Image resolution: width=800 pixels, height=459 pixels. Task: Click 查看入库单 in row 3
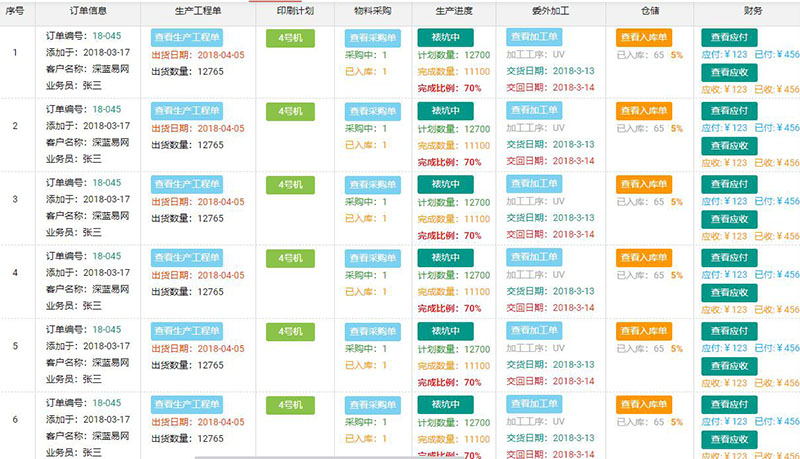click(644, 184)
